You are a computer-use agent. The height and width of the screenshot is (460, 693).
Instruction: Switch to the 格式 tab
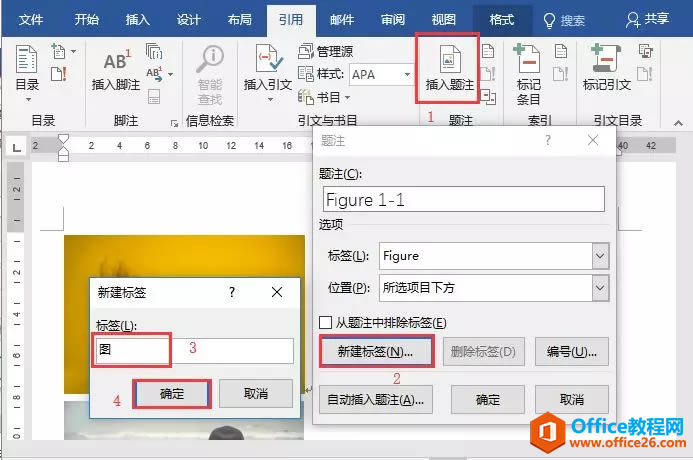click(502, 19)
